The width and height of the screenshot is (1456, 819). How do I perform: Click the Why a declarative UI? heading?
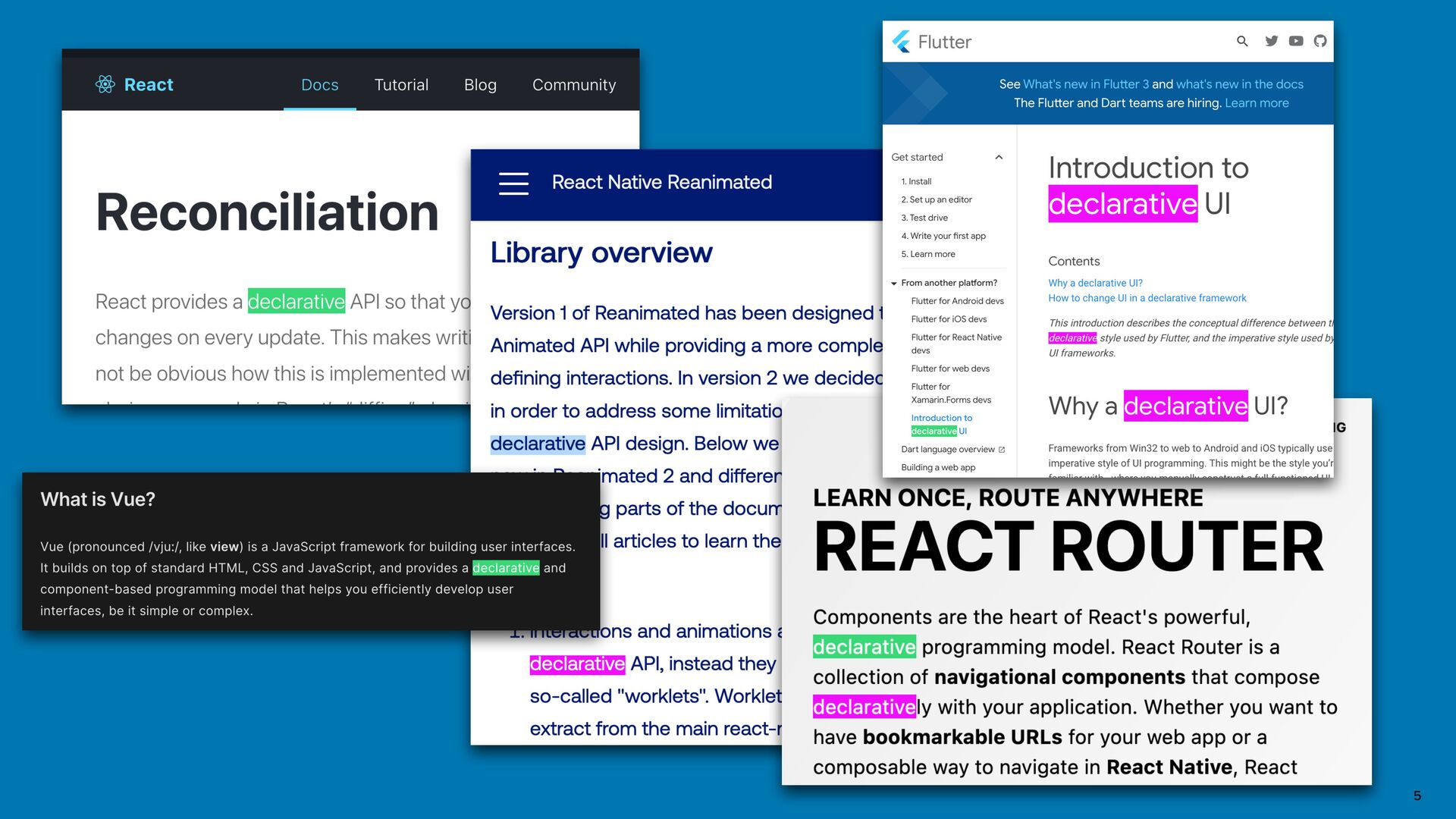click(x=1168, y=406)
